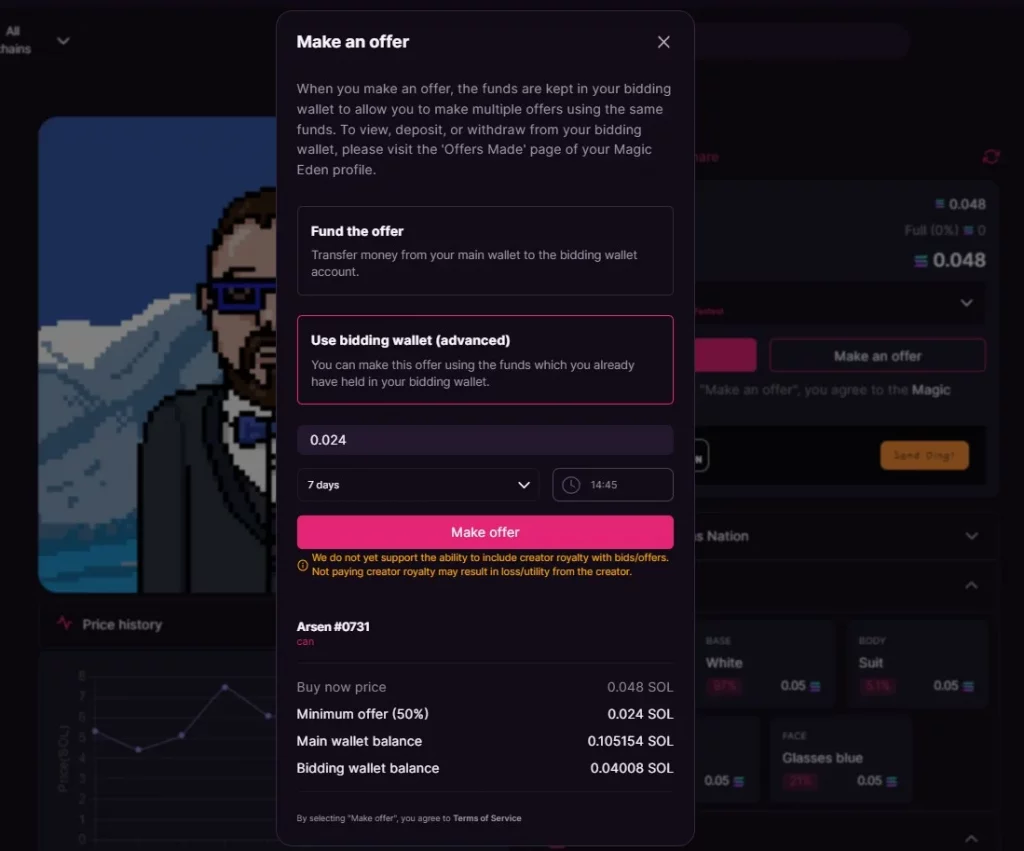Expand the All chains selector
The height and width of the screenshot is (851, 1024).
tap(62, 41)
